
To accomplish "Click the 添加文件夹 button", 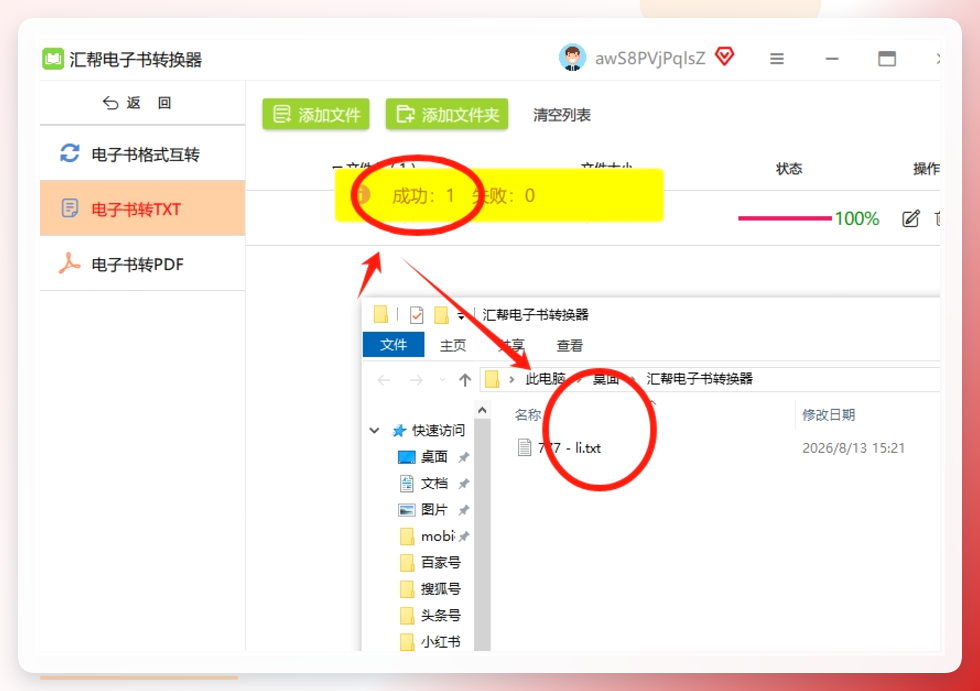I will [447, 114].
